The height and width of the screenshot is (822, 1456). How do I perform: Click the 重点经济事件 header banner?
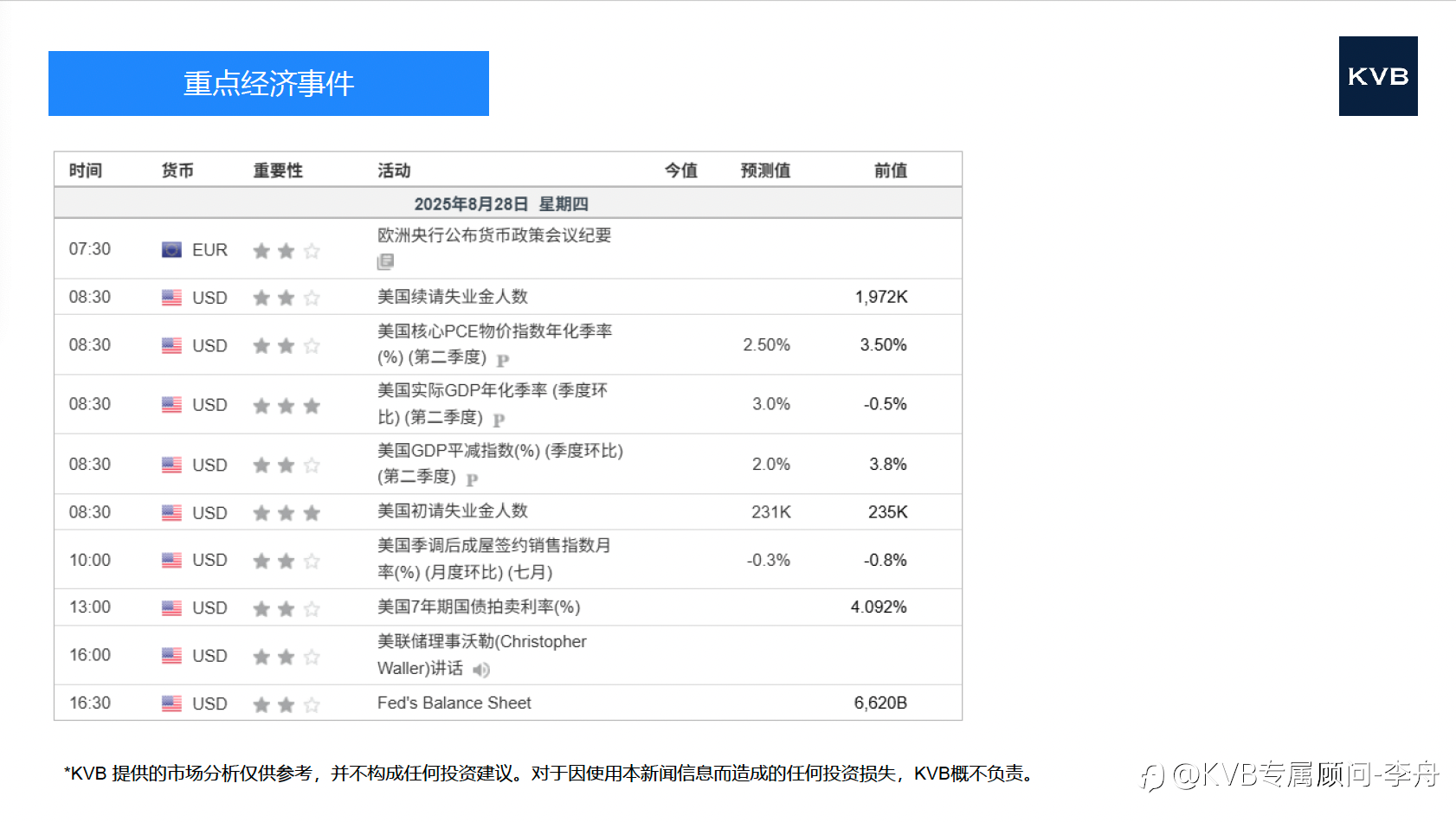pyautogui.click(x=268, y=83)
